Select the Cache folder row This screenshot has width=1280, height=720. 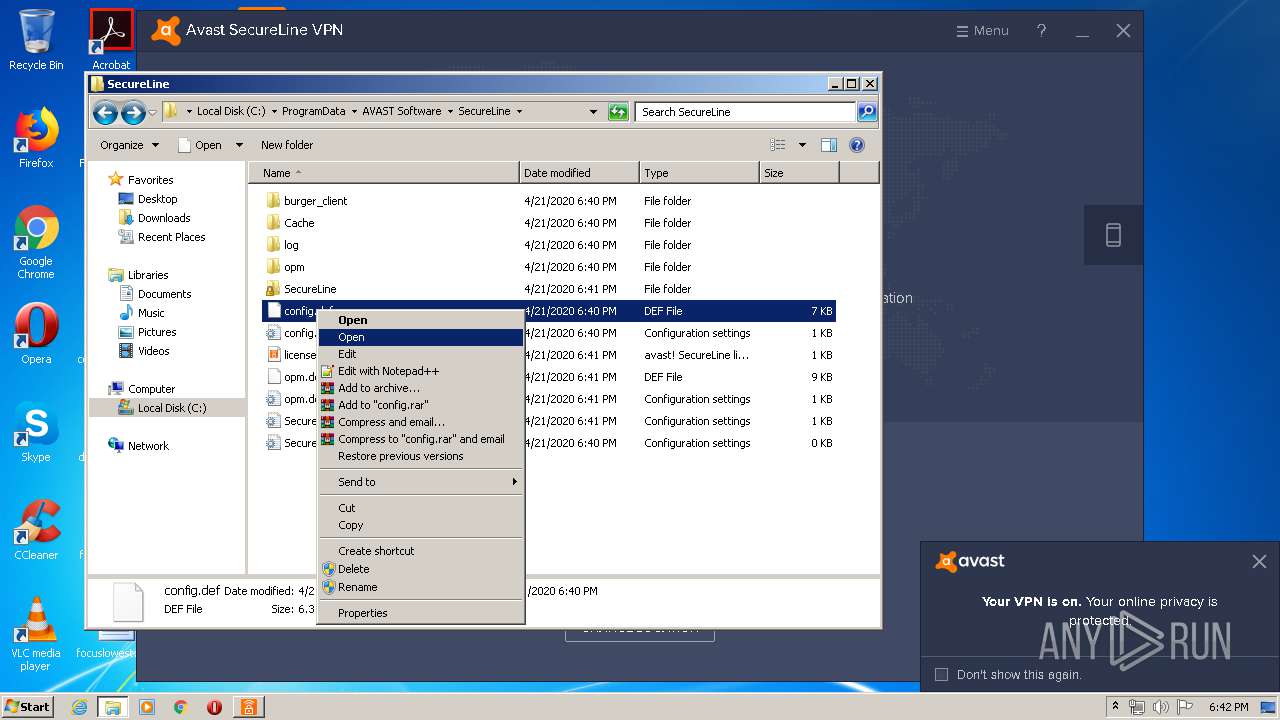point(549,223)
